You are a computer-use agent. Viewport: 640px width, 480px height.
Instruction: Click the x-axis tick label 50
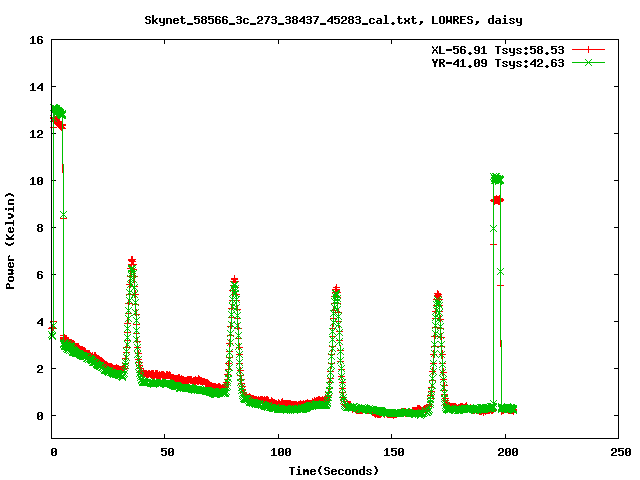(x=167, y=452)
